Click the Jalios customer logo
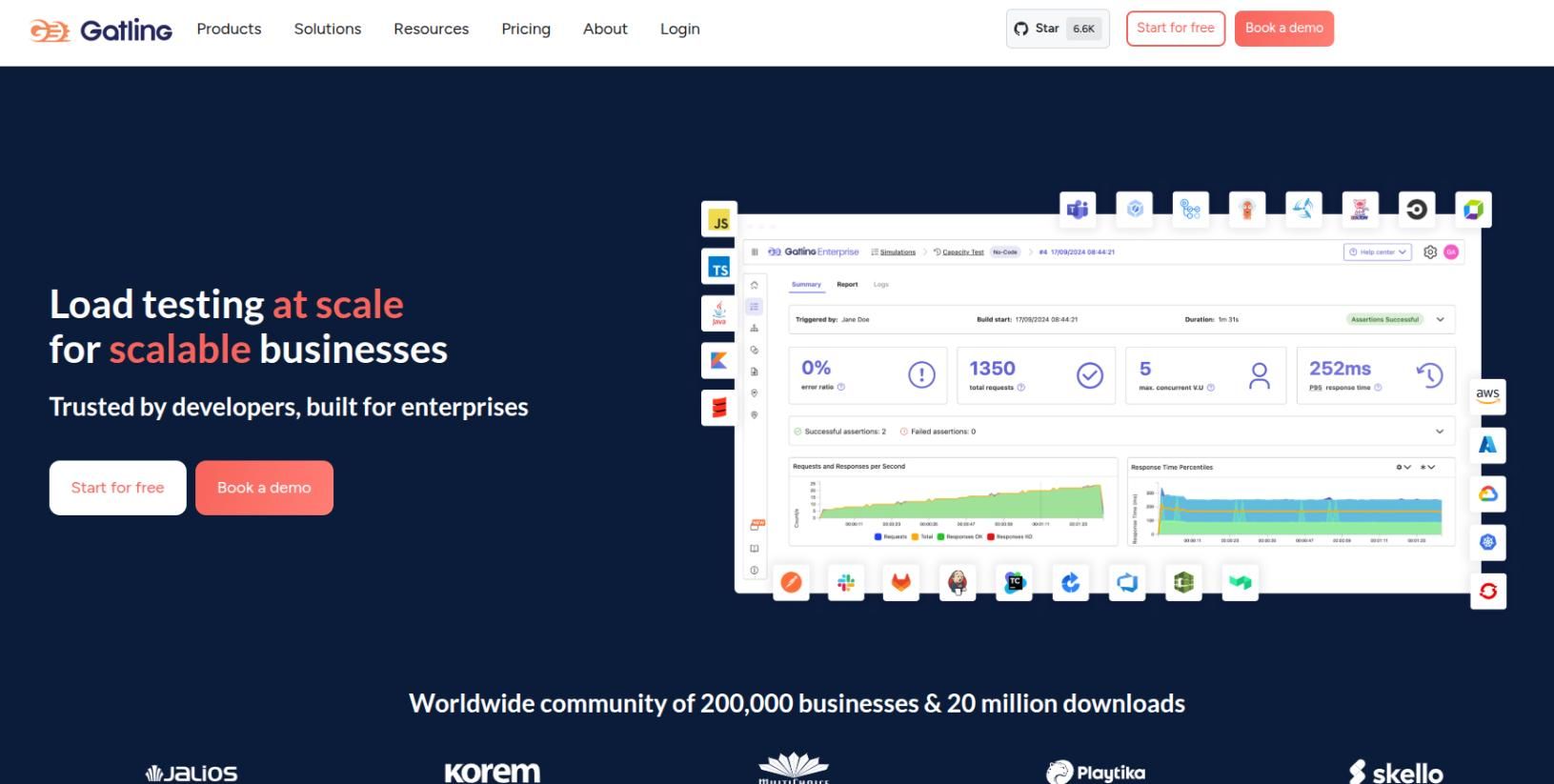The height and width of the screenshot is (784, 1554). click(192, 773)
